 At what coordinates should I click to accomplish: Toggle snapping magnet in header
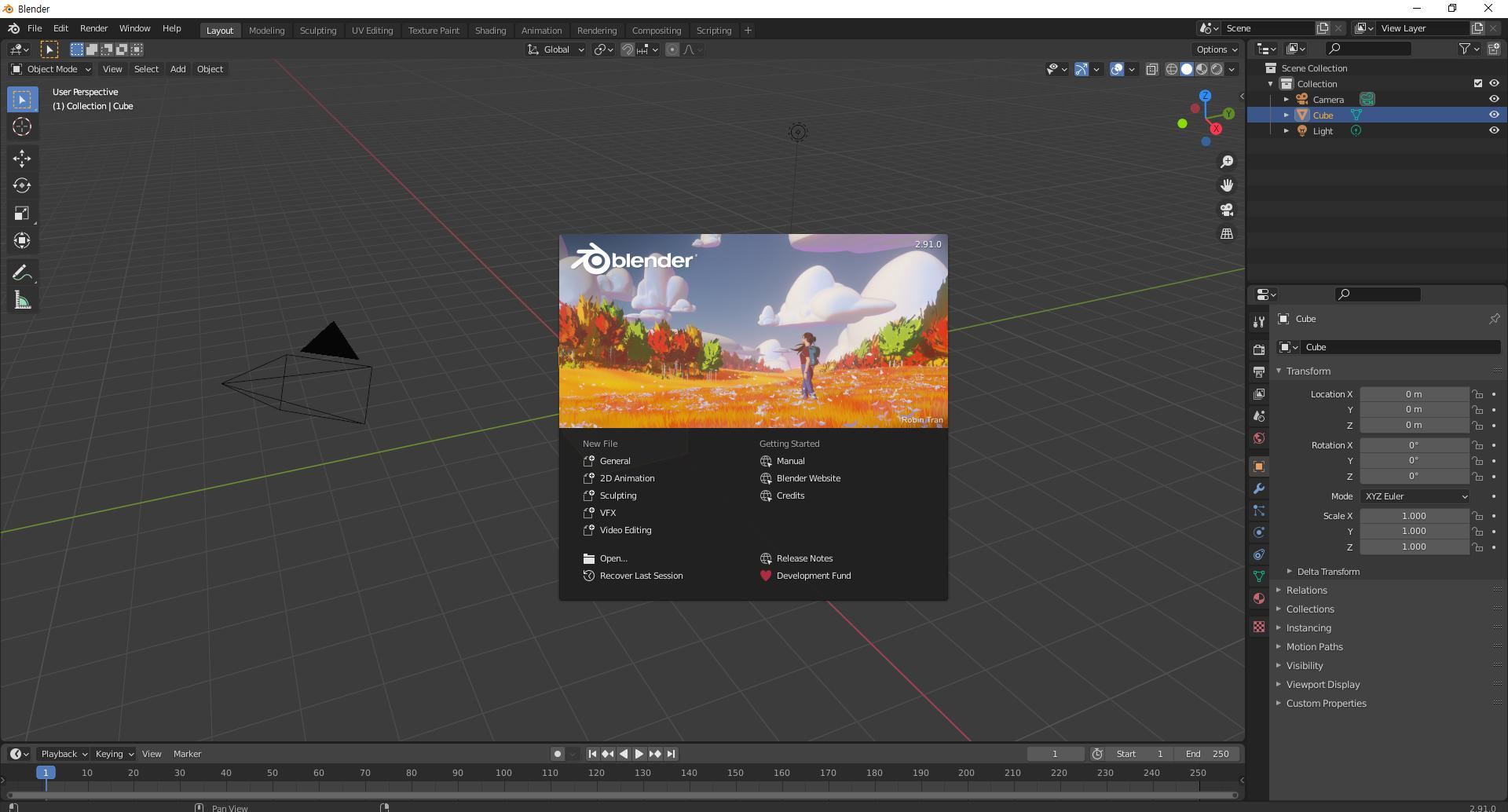pos(628,49)
